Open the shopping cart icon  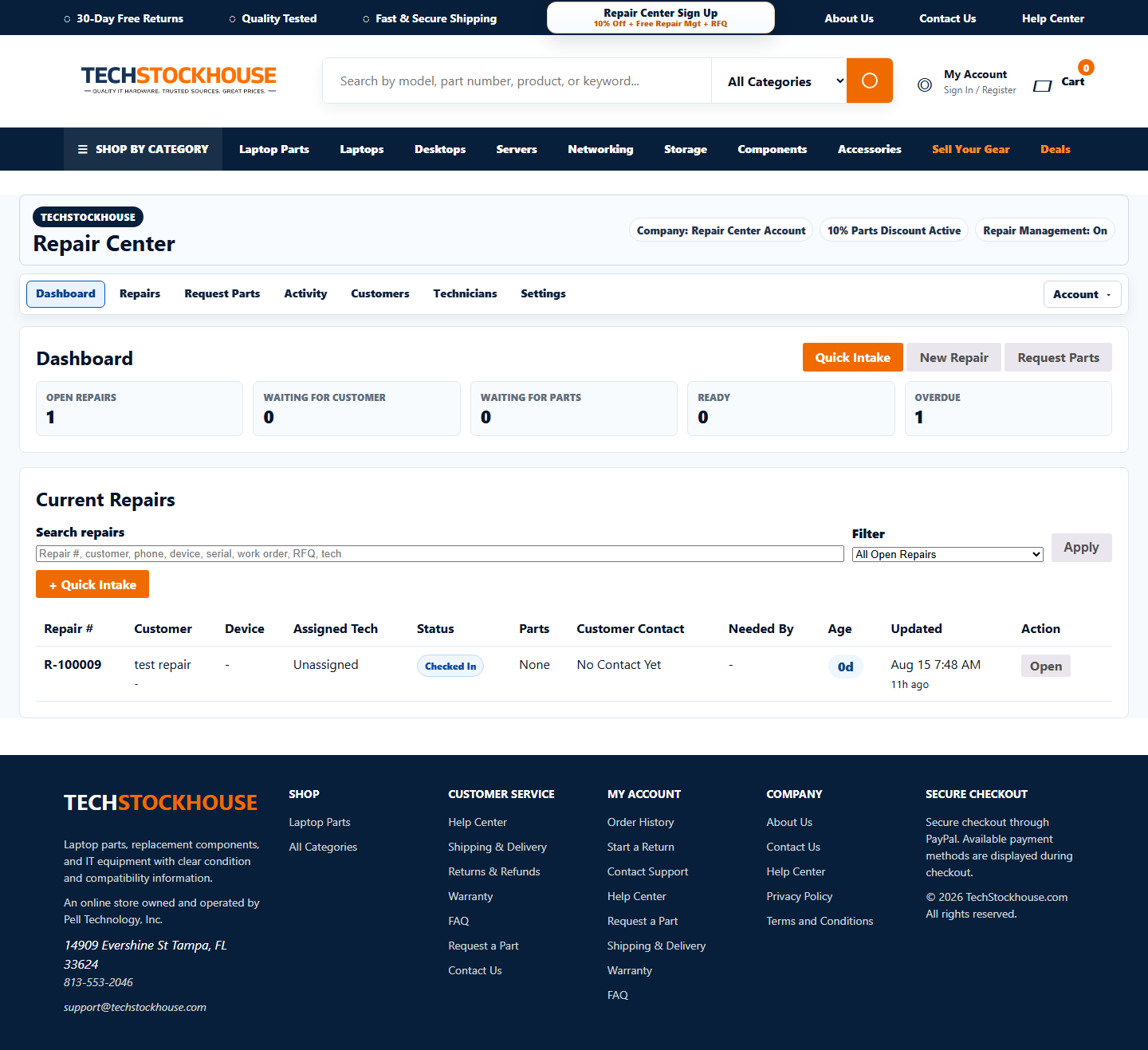(1043, 85)
